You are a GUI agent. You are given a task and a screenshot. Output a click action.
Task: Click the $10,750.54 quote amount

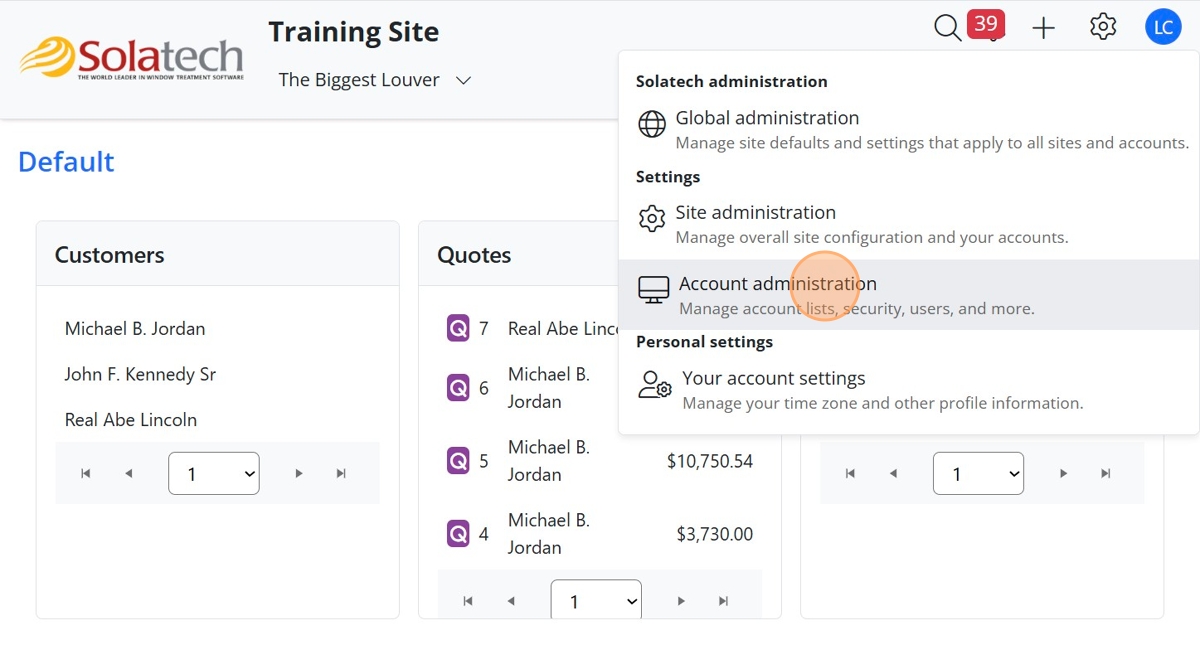coord(710,461)
